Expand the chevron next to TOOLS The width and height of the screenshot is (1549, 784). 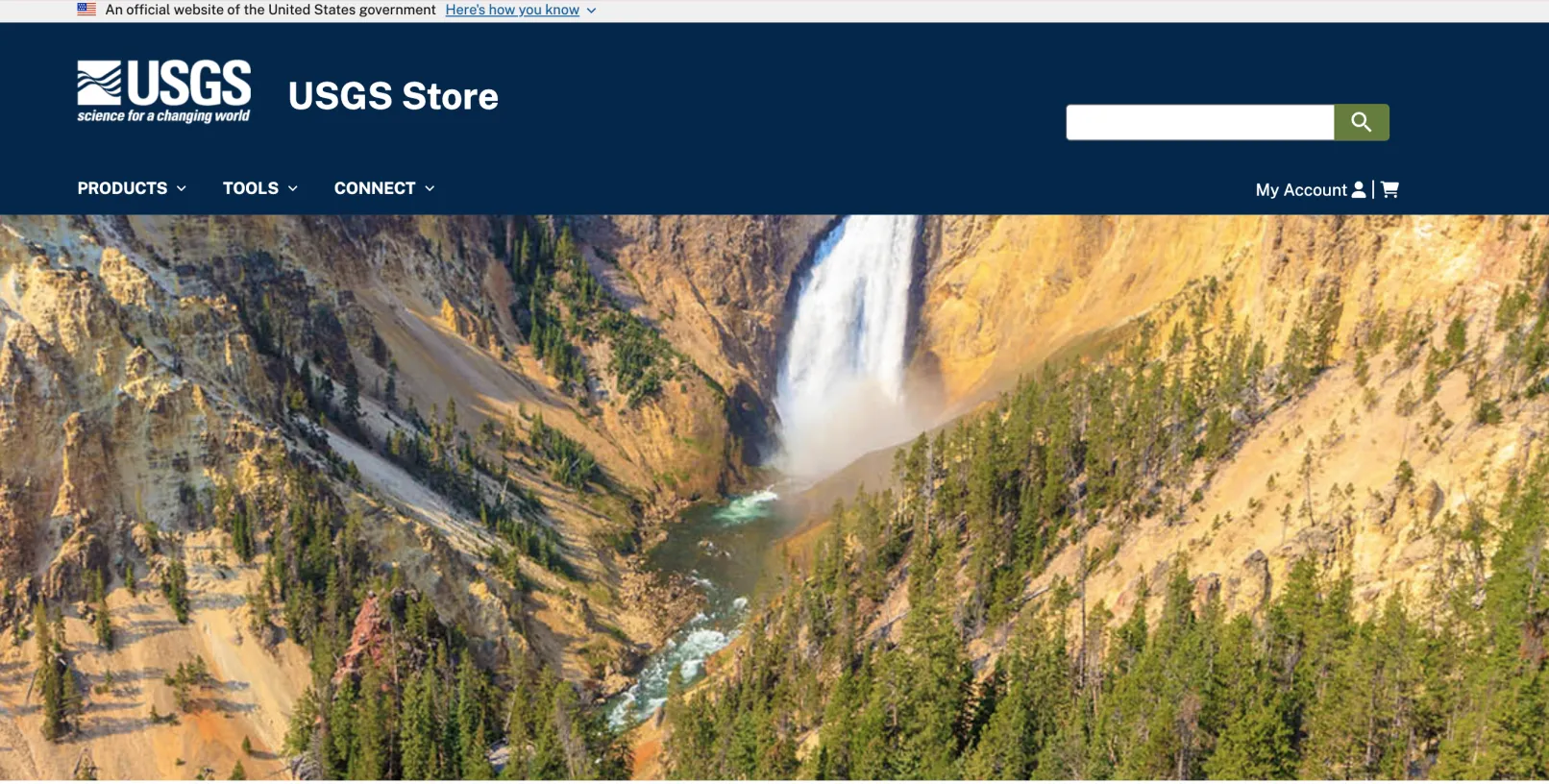[293, 188]
